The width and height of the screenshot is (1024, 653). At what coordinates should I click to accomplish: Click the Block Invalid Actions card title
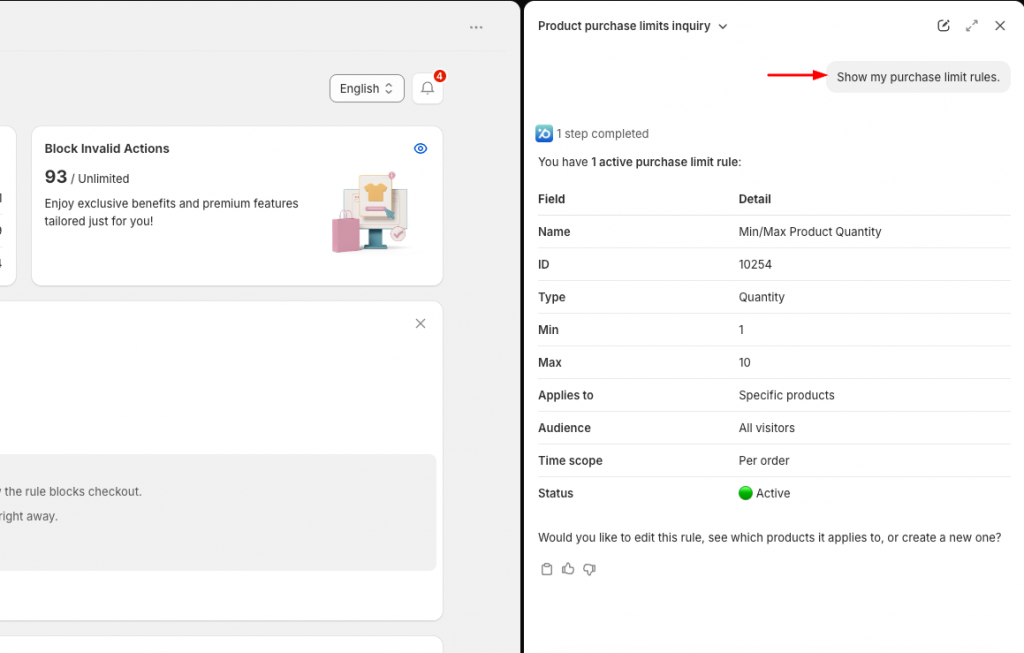click(107, 148)
